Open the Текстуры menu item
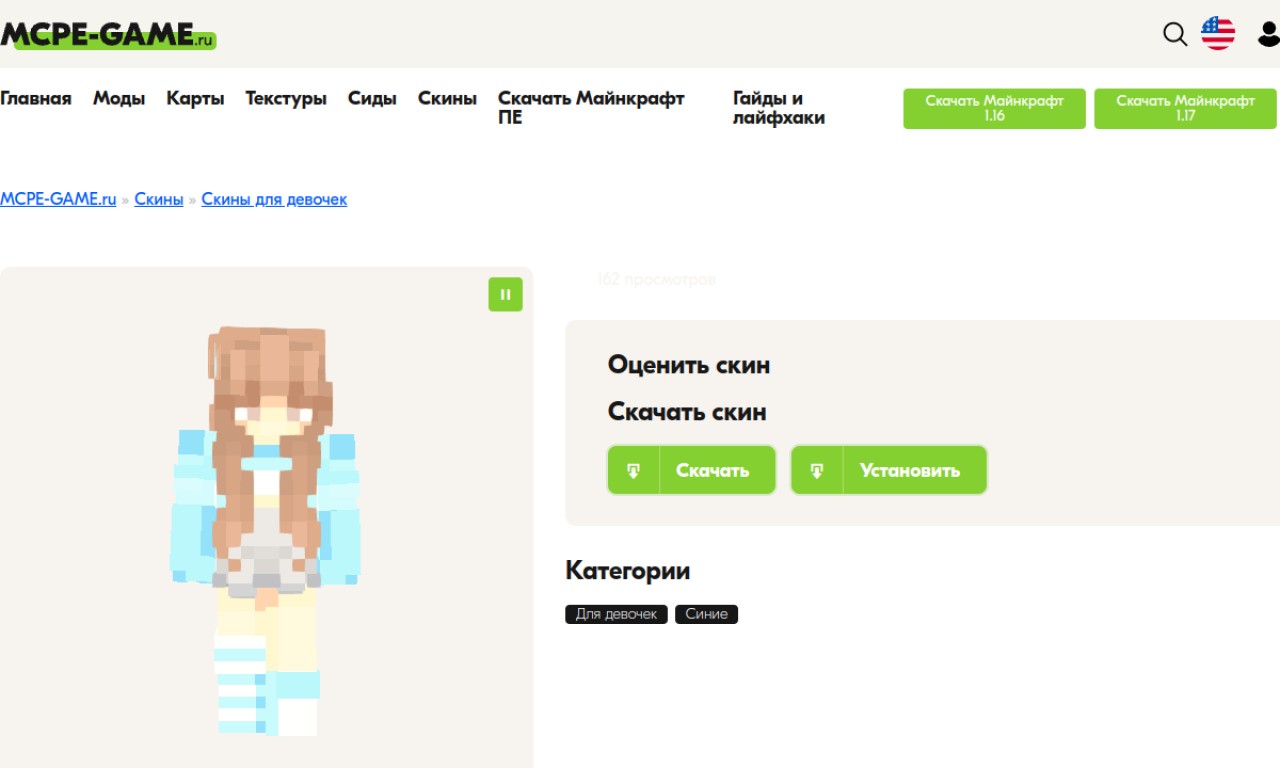This screenshot has width=1280, height=768. coord(286,98)
